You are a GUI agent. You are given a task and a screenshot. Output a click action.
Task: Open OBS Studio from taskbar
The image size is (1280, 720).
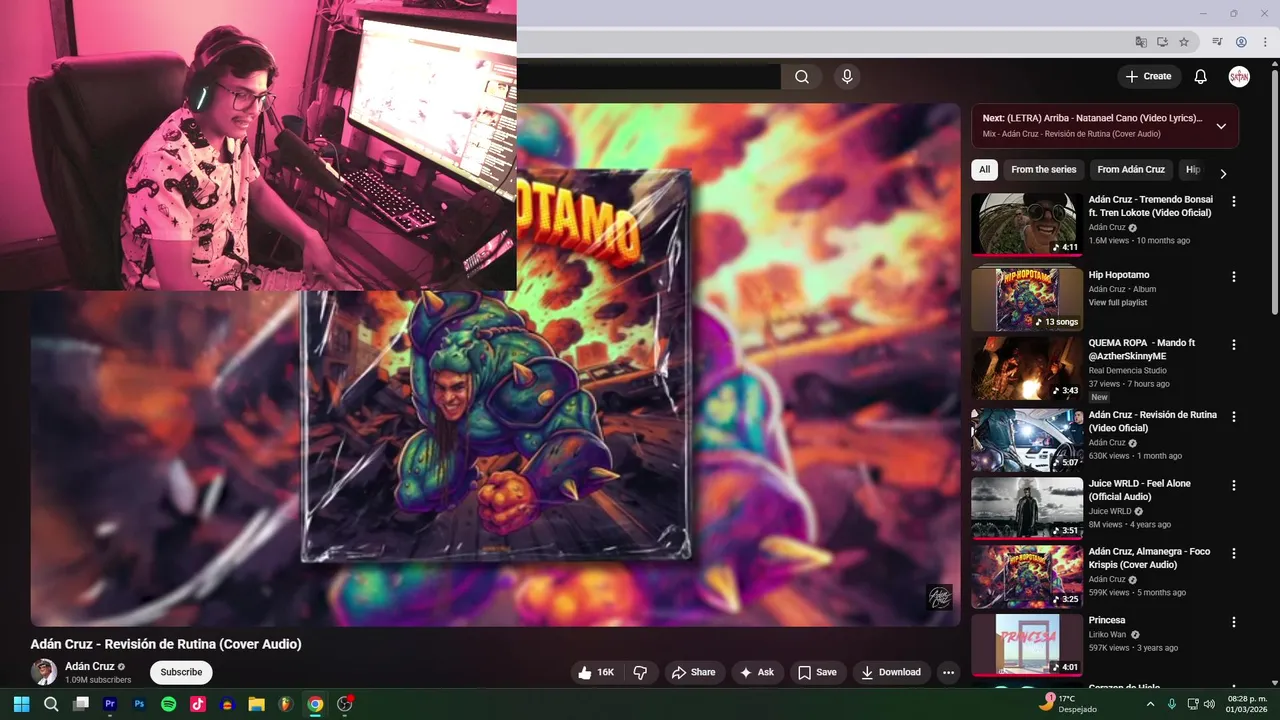tap(344, 704)
